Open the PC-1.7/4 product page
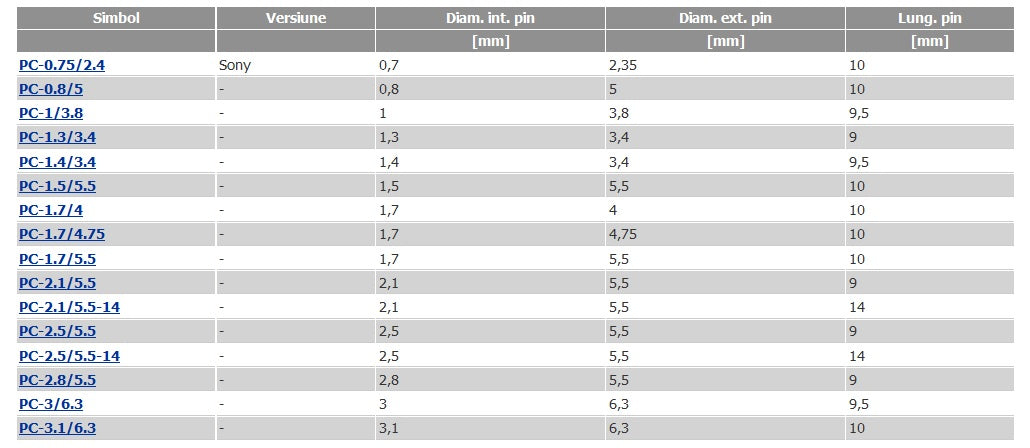The height and width of the screenshot is (448, 1030). click(x=51, y=211)
